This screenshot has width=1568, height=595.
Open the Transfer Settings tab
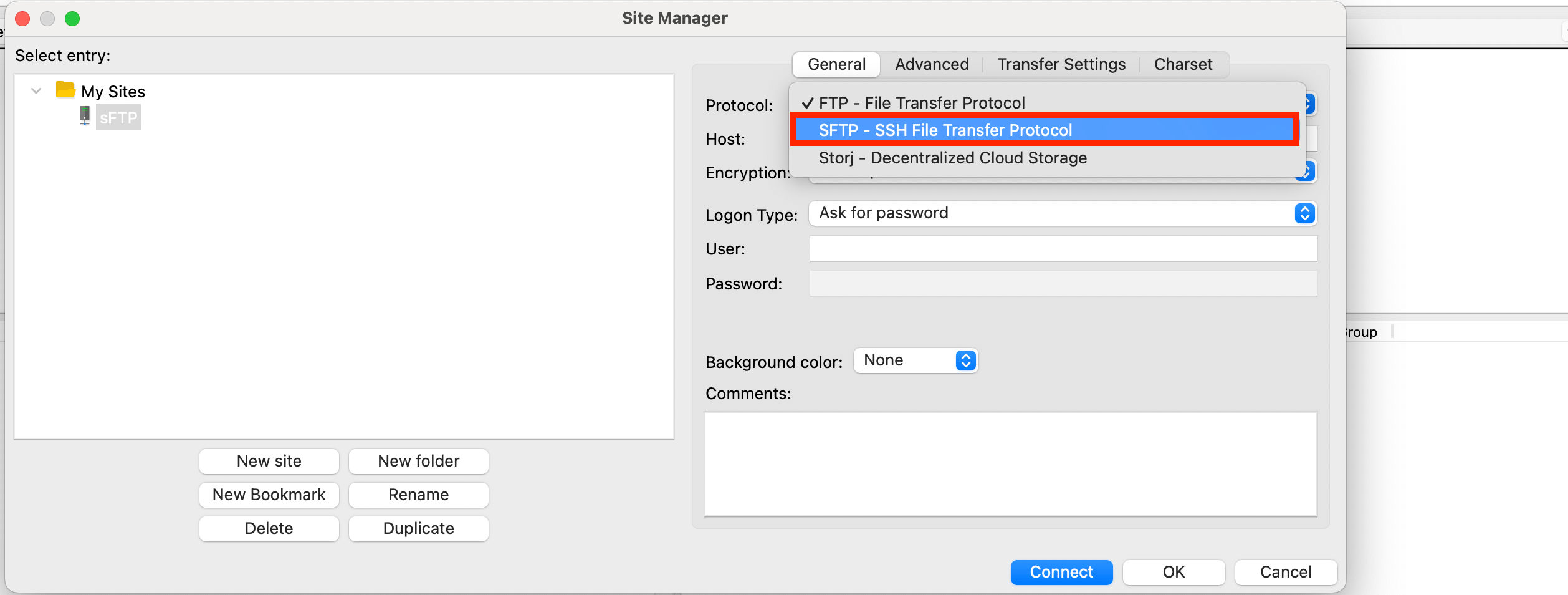(x=1061, y=64)
